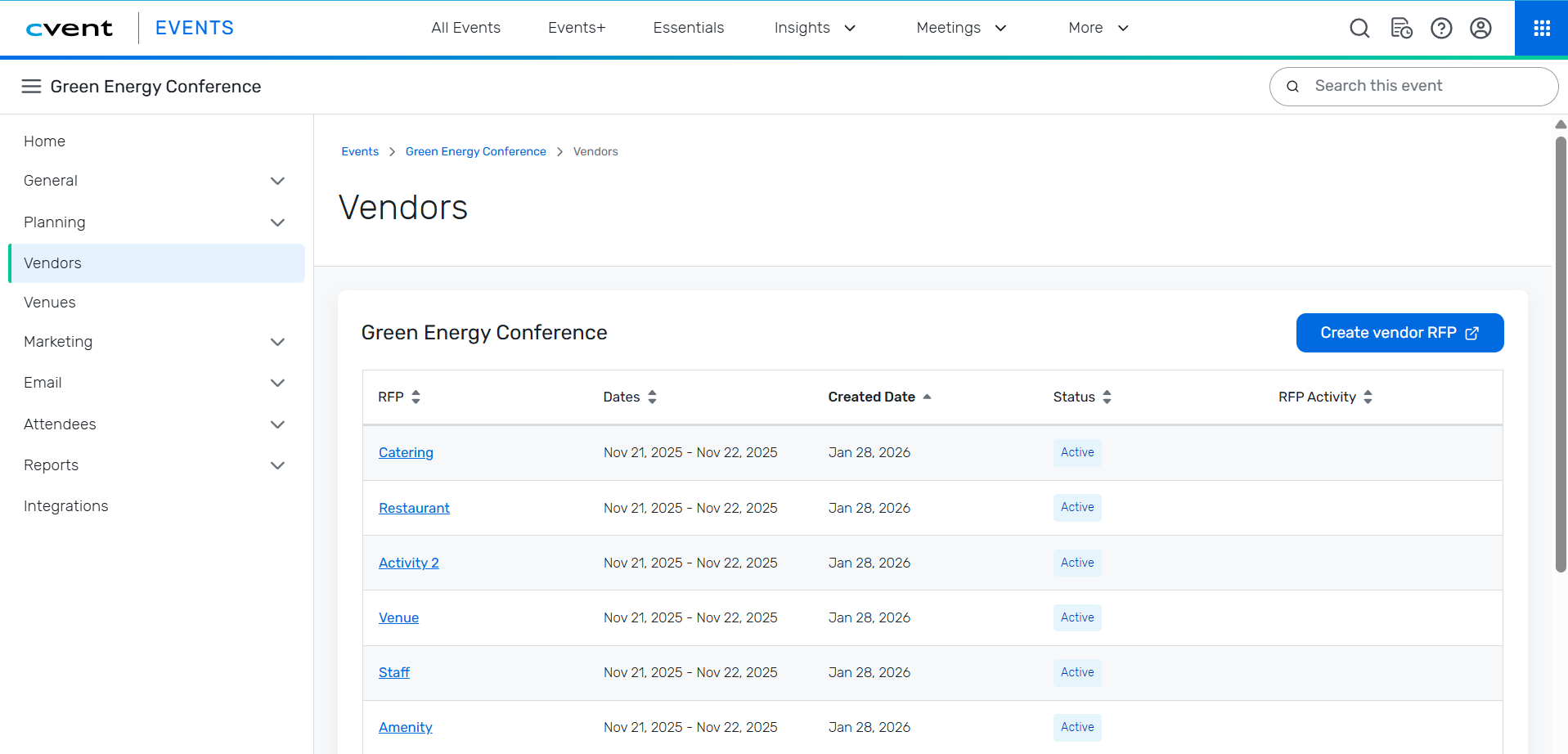Image resolution: width=1568 pixels, height=754 pixels.
Task: Open the Insights dropdown menu
Action: 815,28
